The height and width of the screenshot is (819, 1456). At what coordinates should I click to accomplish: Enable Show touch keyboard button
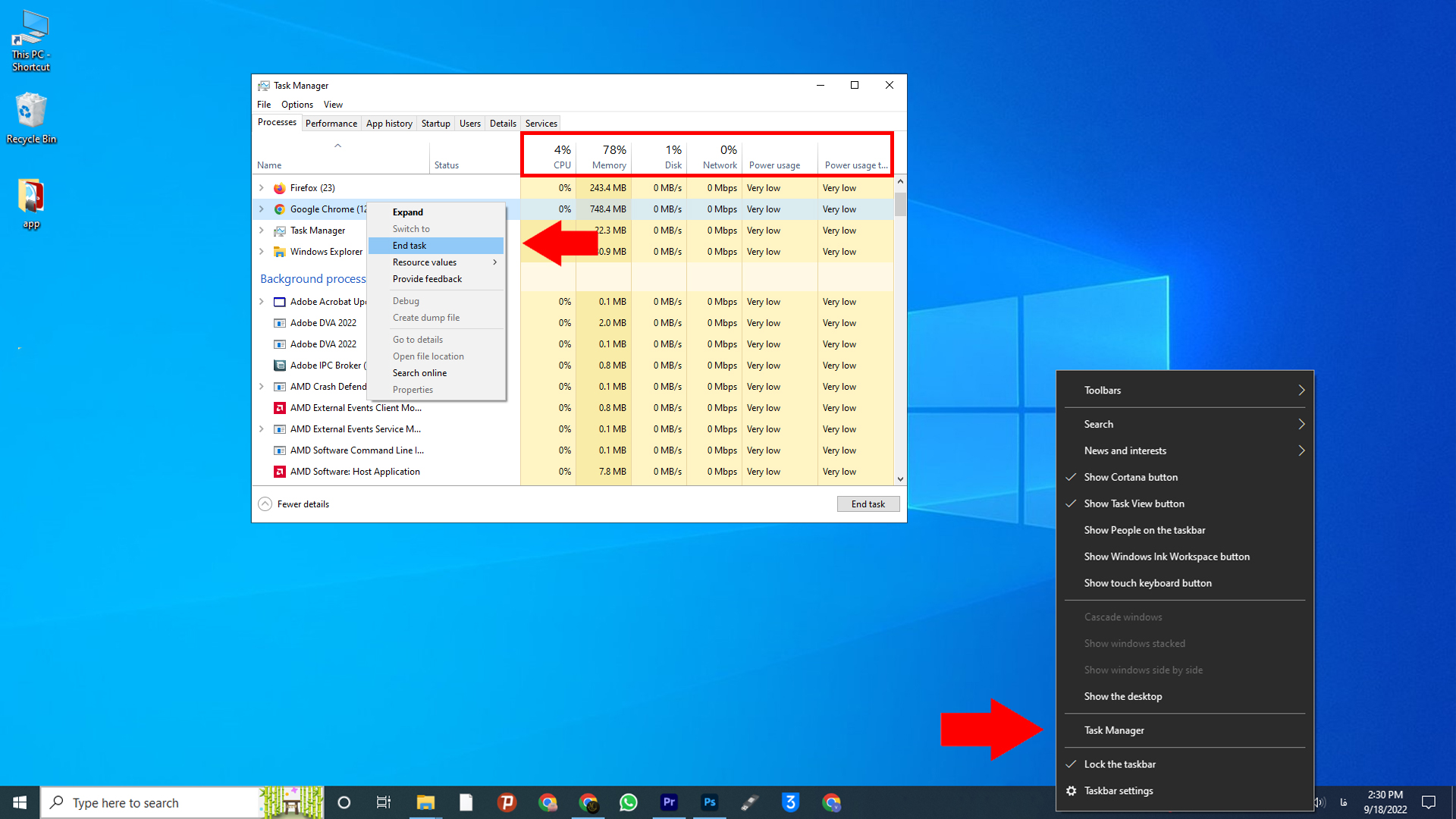click(1185, 583)
